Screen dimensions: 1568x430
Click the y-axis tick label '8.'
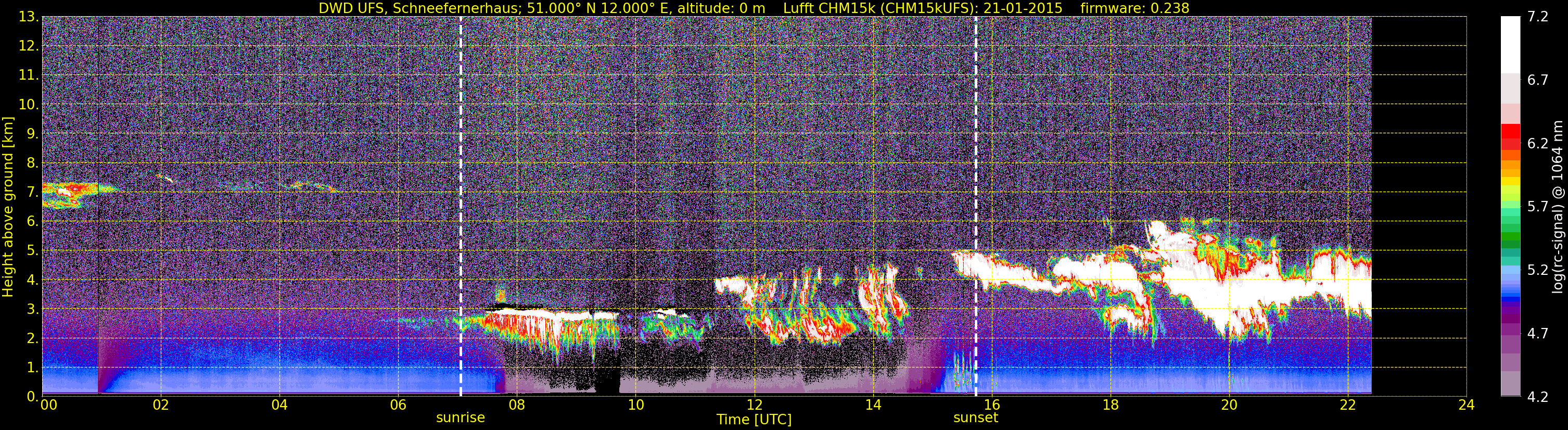32,162
